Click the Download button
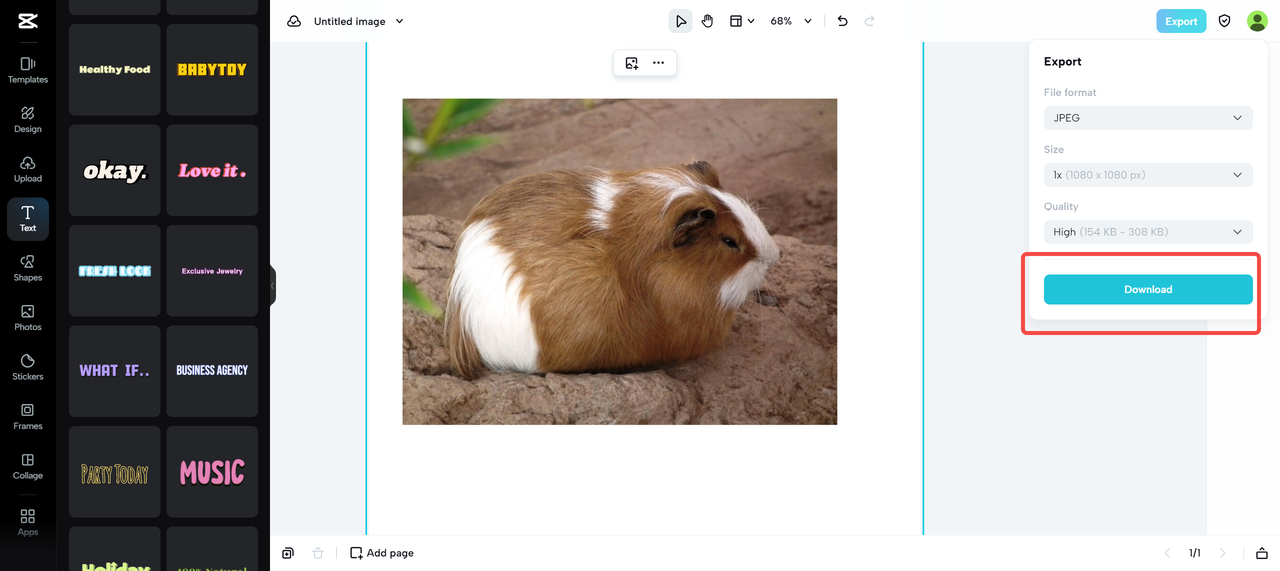 tap(1148, 289)
